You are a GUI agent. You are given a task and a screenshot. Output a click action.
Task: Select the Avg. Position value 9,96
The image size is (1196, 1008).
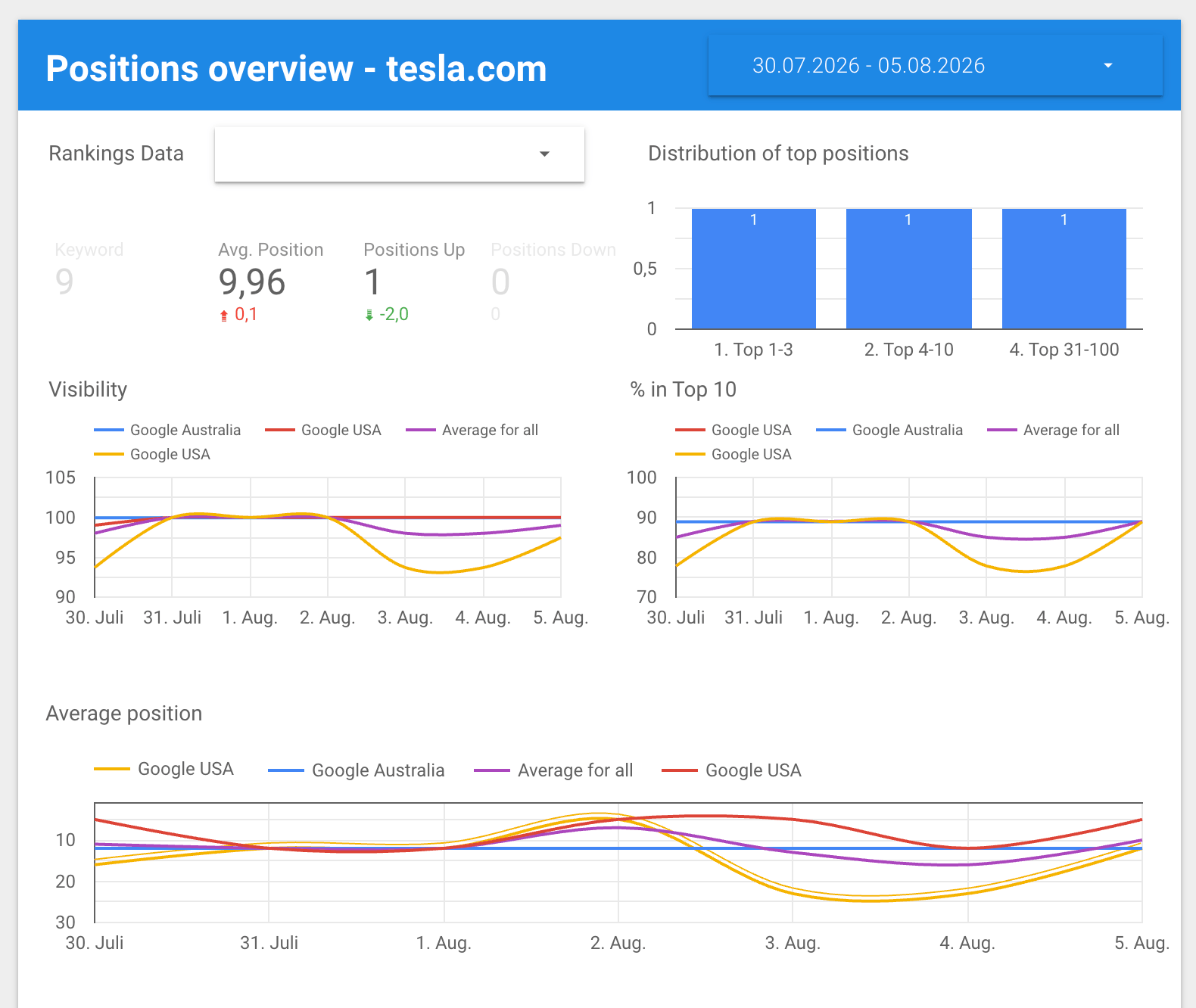coord(252,282)
